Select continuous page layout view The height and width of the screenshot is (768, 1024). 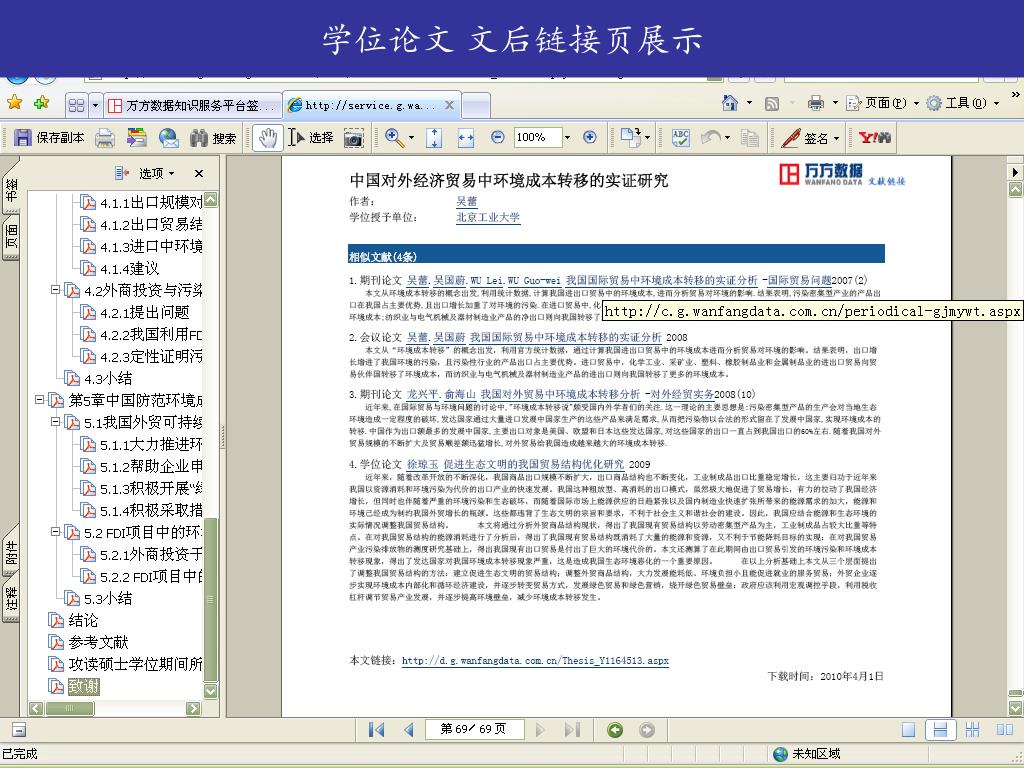(940, 730)
